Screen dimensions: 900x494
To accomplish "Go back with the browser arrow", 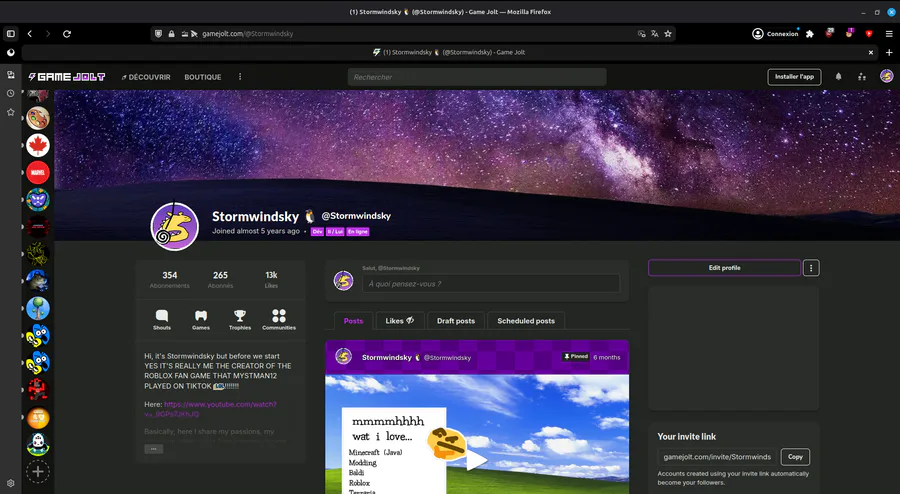I will pos(30,34).
